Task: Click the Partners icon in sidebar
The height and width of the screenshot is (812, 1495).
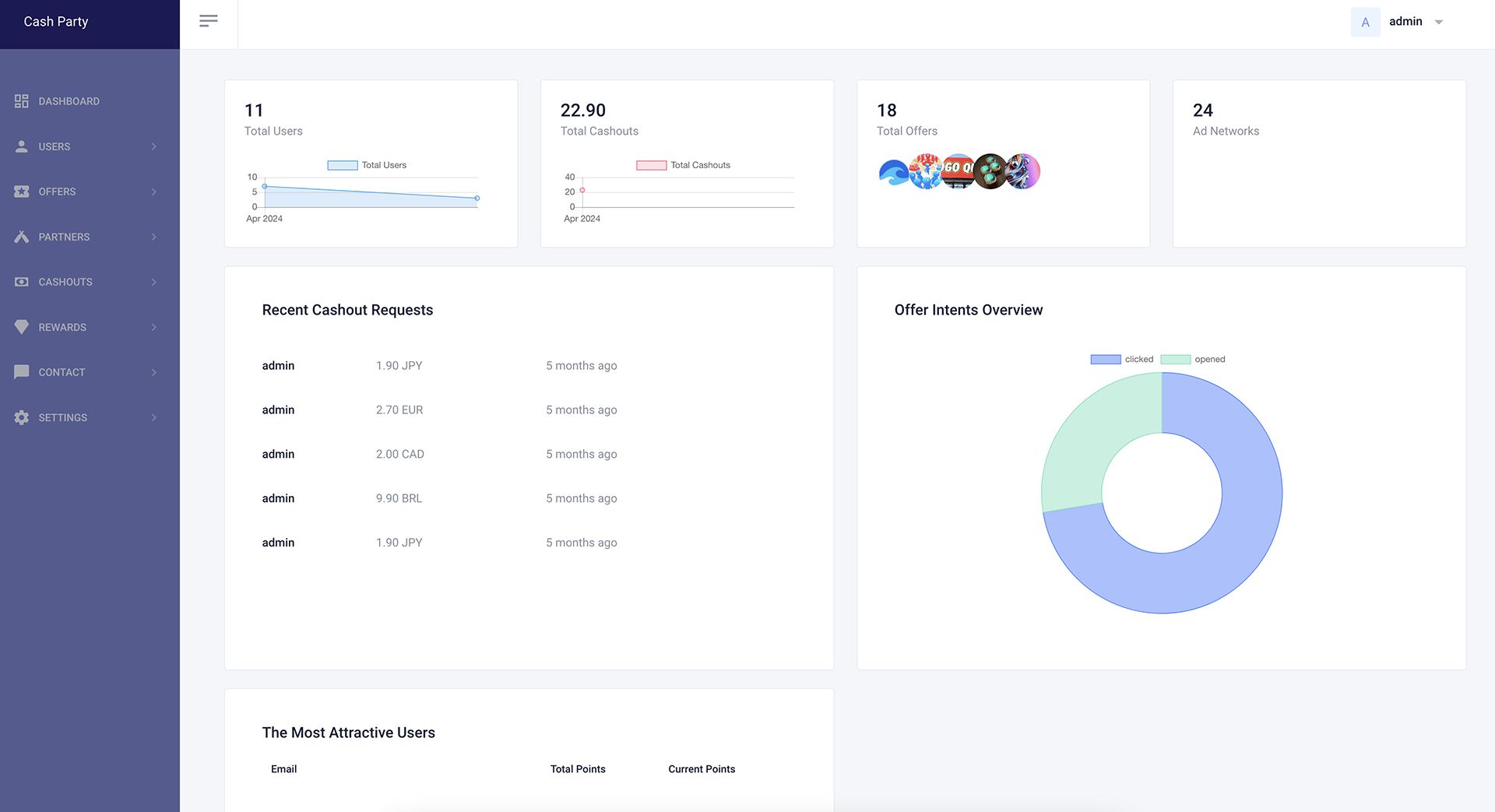Action: (22, 237)
